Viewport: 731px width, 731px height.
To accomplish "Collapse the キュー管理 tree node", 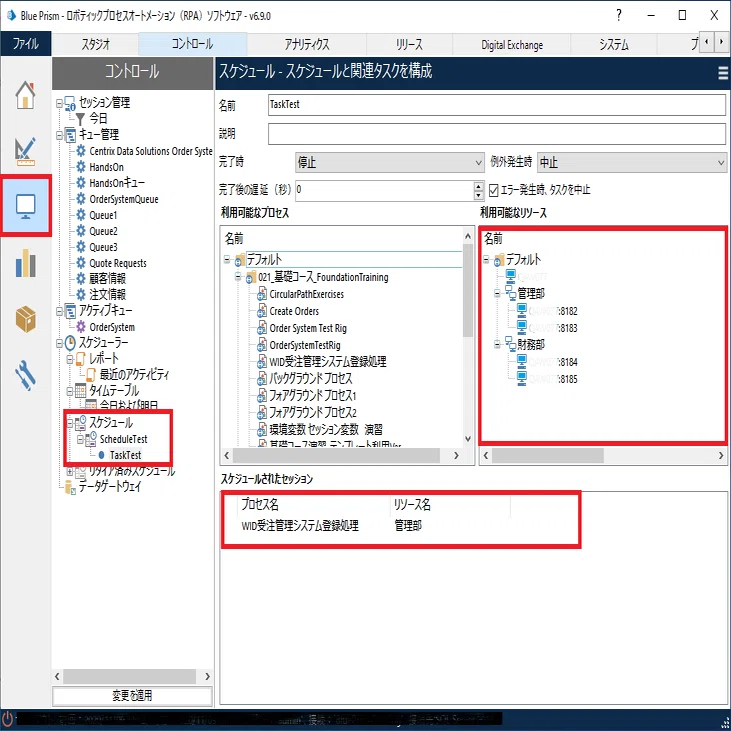I will point(59,135).
